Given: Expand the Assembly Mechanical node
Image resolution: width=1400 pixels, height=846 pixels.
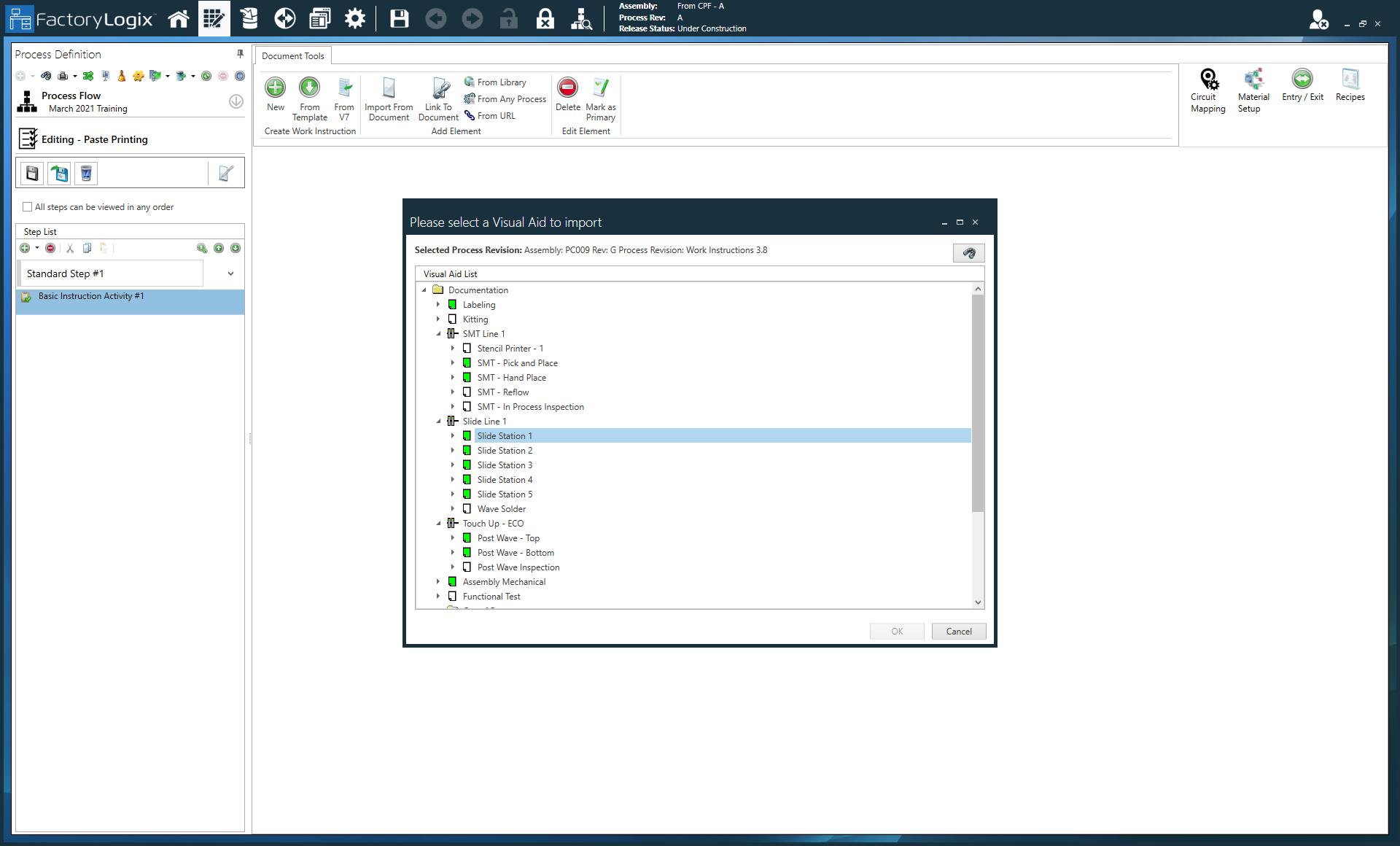Looking at the screenshot, I should click(439, 582).
